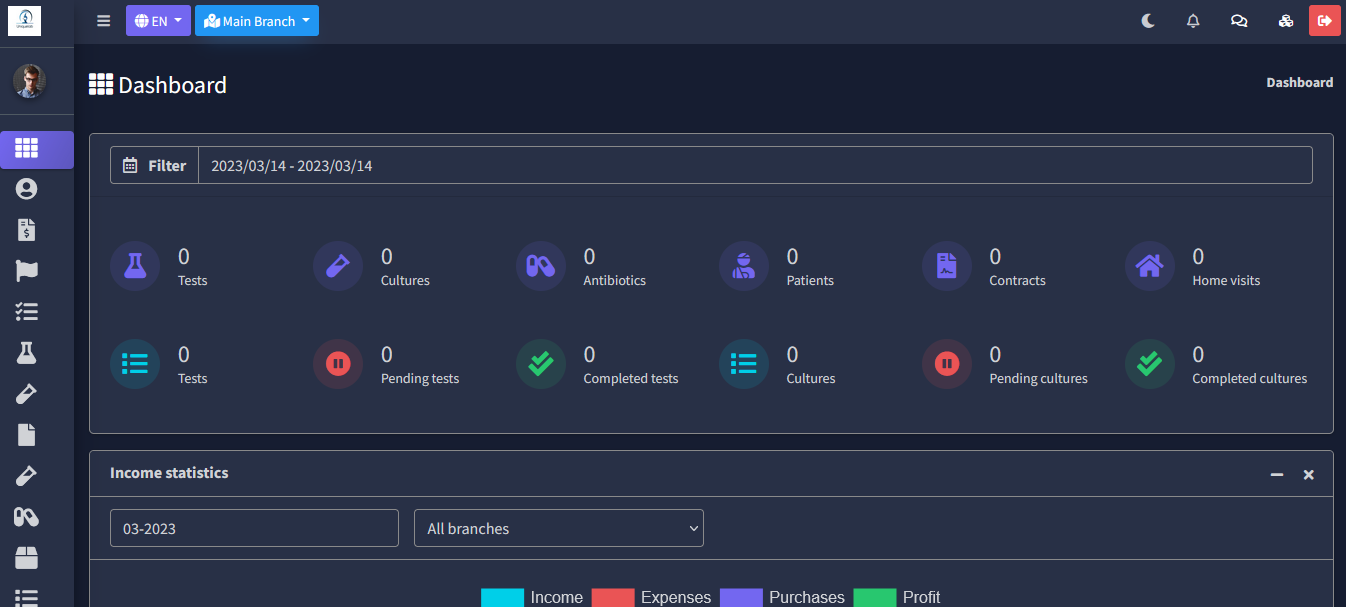The width and height of the screenshot is (1346, 607).
Task: Click the Filter date range field
Action: [x=754, y=166]
